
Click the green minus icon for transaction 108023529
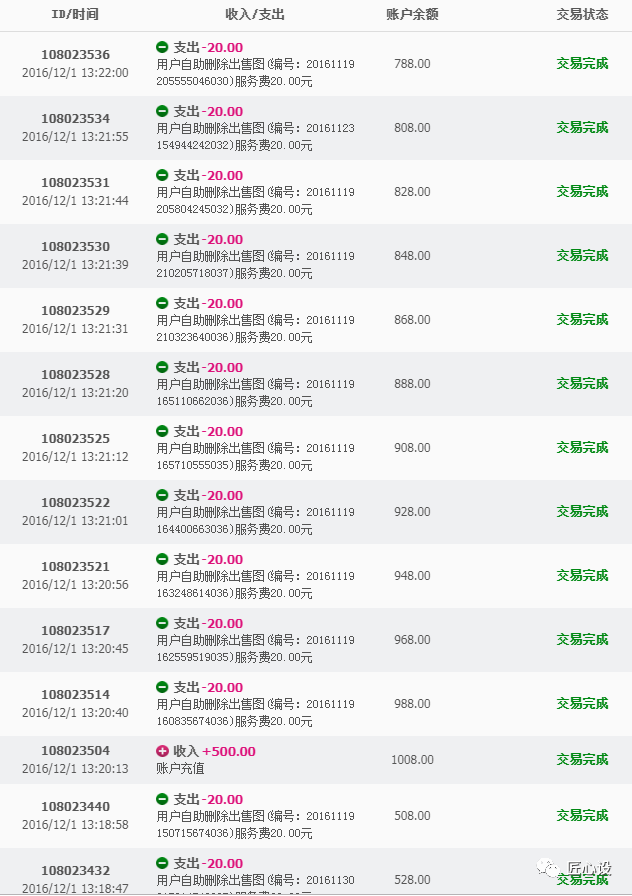pyautogui.click(x=163, y=303)
